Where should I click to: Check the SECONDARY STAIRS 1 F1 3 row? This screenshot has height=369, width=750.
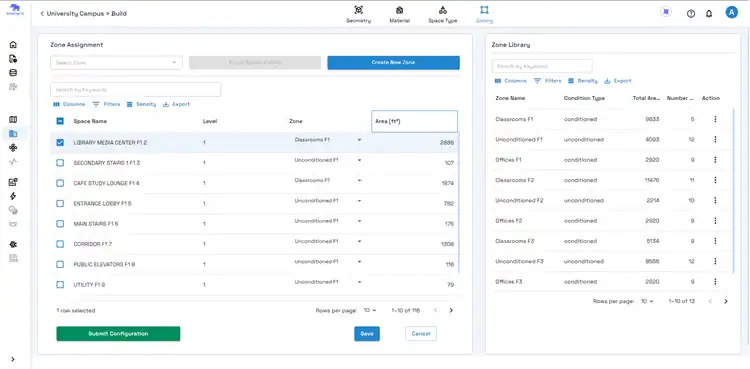pyautogui.click(x=60, y=163)
